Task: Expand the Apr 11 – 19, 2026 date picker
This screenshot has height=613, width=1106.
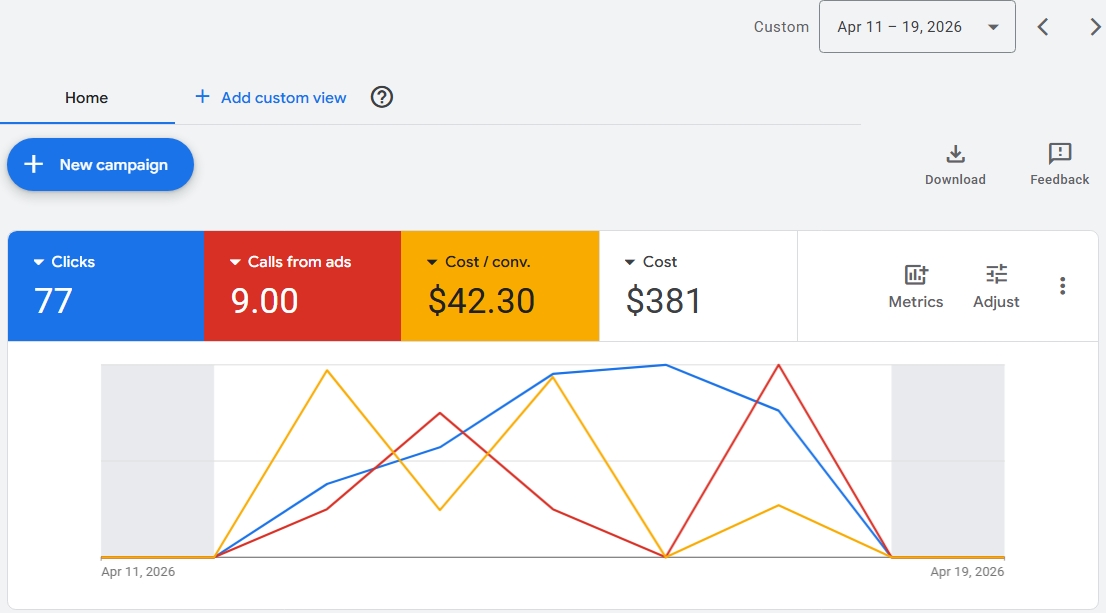Action: click(917, 27)
